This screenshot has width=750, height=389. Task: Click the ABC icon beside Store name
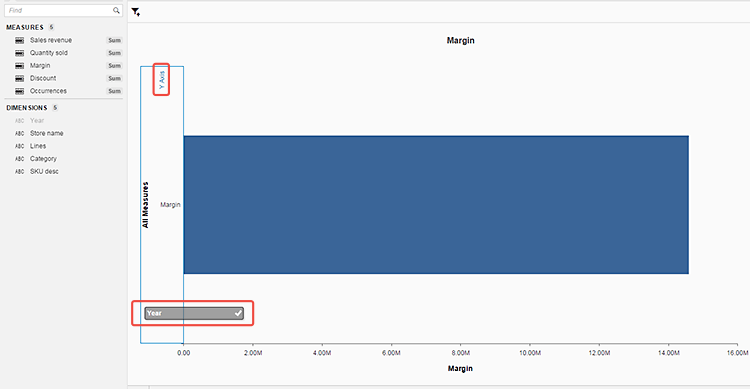point(20,133)
